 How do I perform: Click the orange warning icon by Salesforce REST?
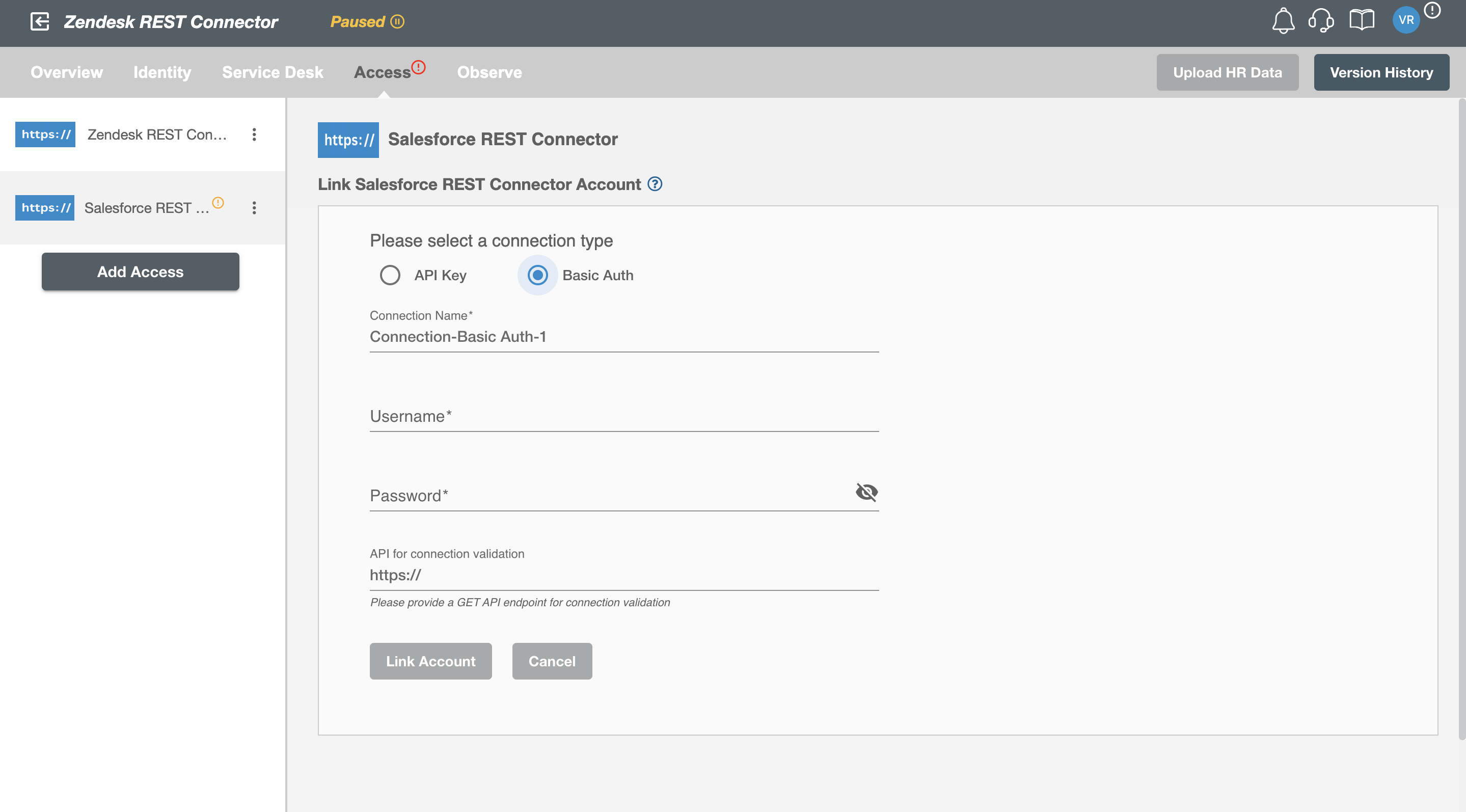pyautogui.click(x=218, y=203)
